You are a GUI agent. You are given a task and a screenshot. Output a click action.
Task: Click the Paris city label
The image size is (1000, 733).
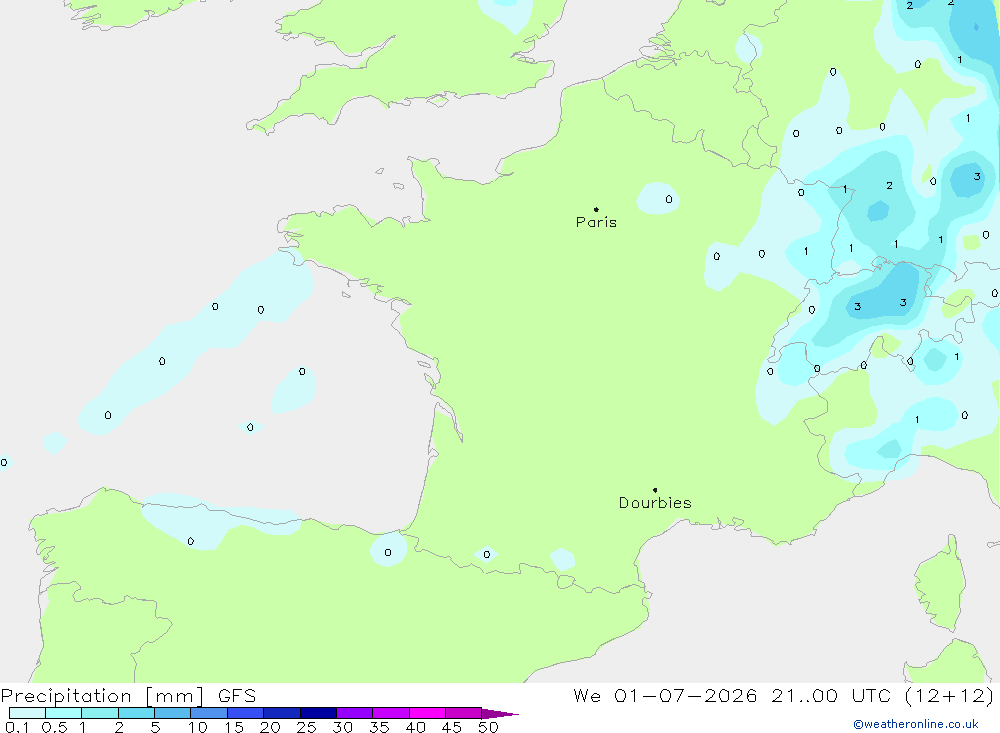[x=596, y=222]
